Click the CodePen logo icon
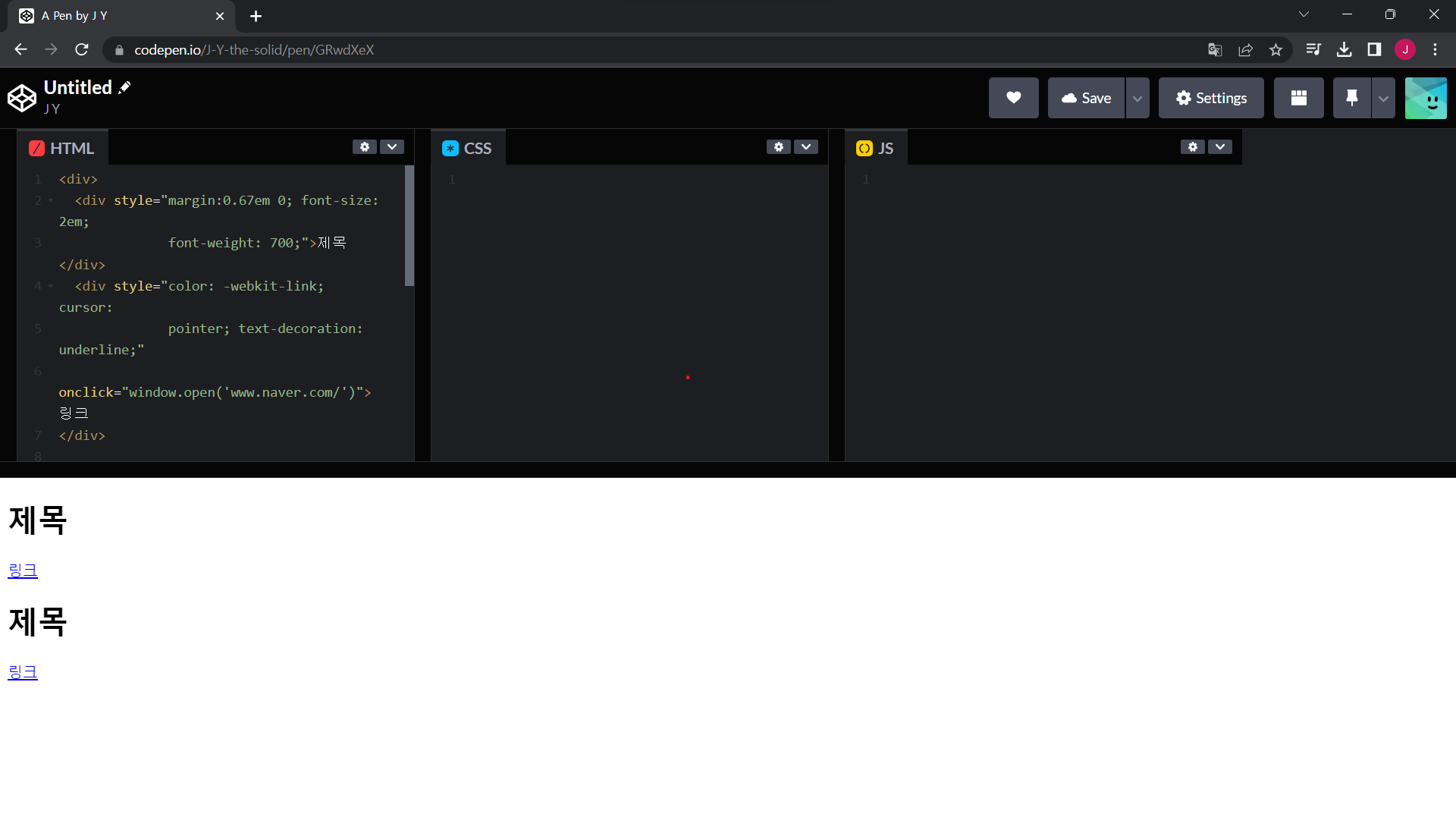1456x836 pixels. pyautogui.click(x=22, y=98)
